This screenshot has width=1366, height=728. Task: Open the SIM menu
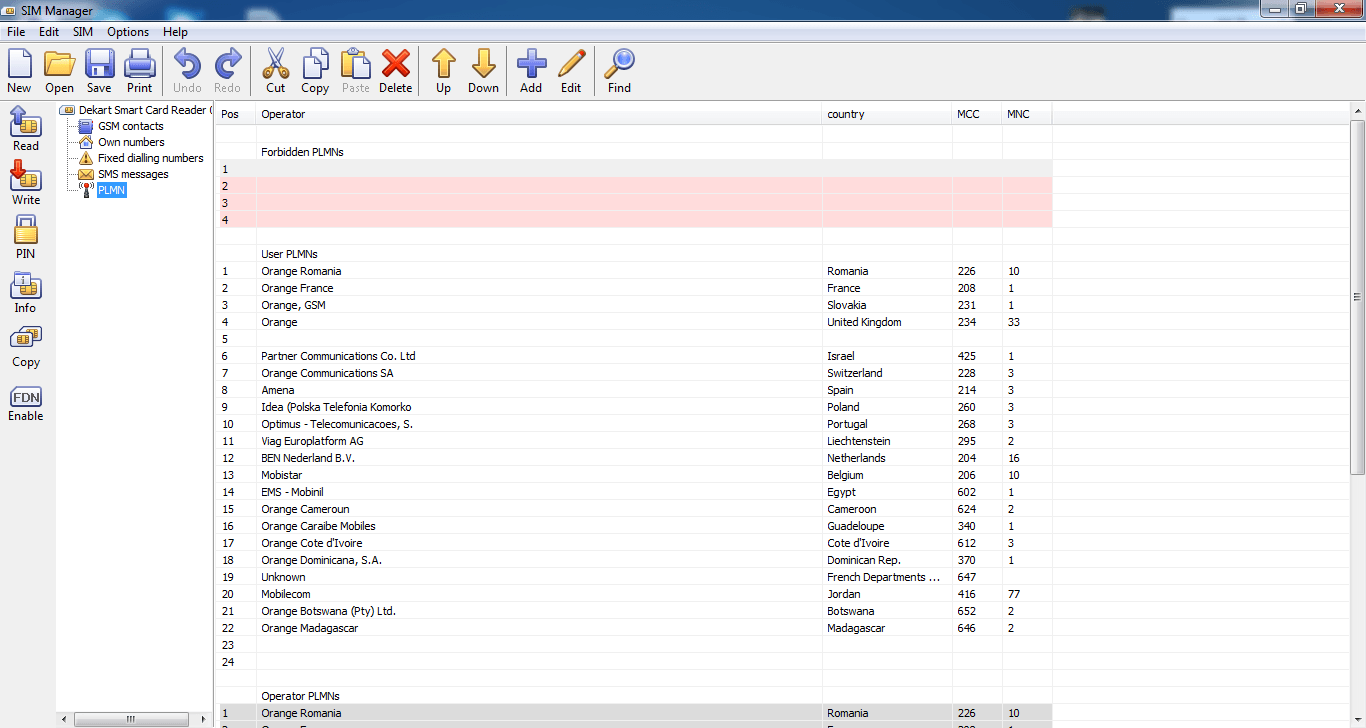82,31
